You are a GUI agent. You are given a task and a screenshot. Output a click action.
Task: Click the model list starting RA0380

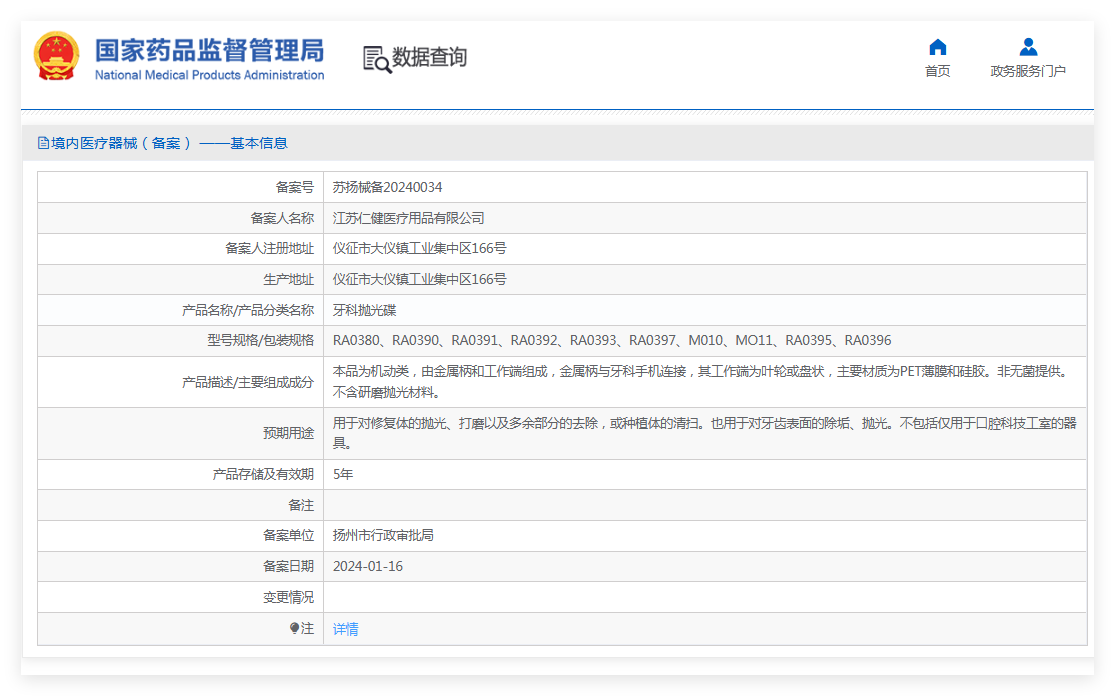(x=612, y=341)
